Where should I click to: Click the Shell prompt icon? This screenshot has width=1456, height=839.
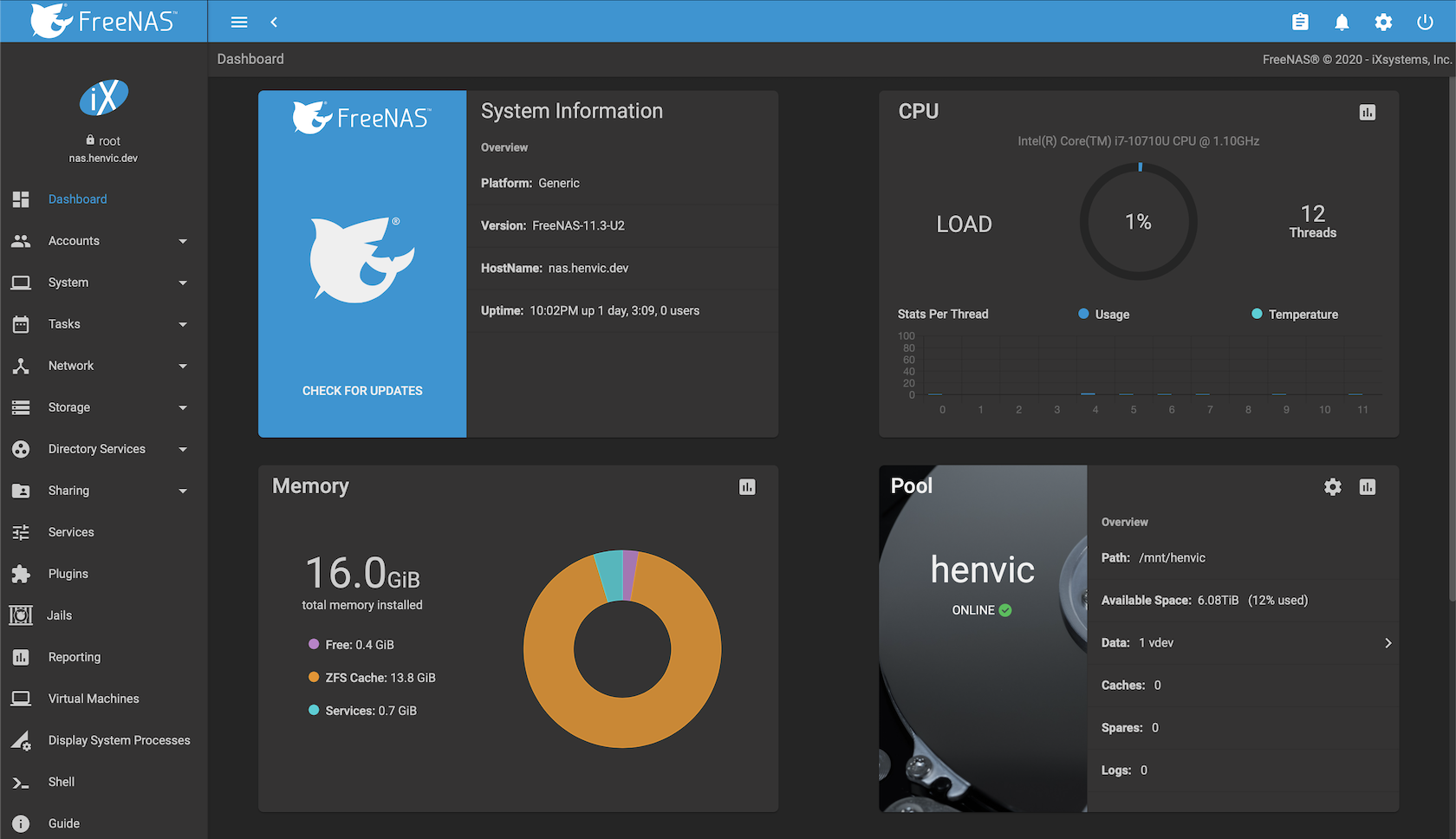tap(21, 782)
